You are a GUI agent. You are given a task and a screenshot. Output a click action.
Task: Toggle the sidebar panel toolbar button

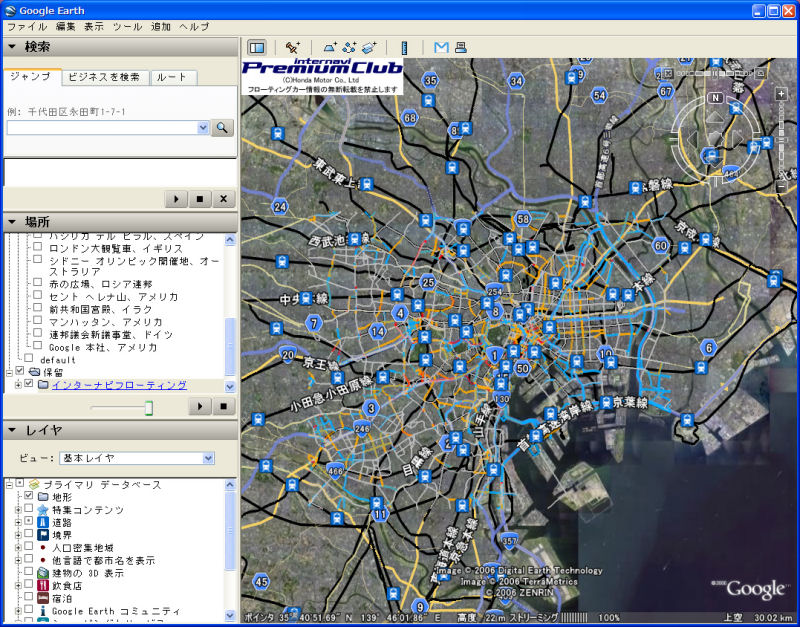(257, 48)
